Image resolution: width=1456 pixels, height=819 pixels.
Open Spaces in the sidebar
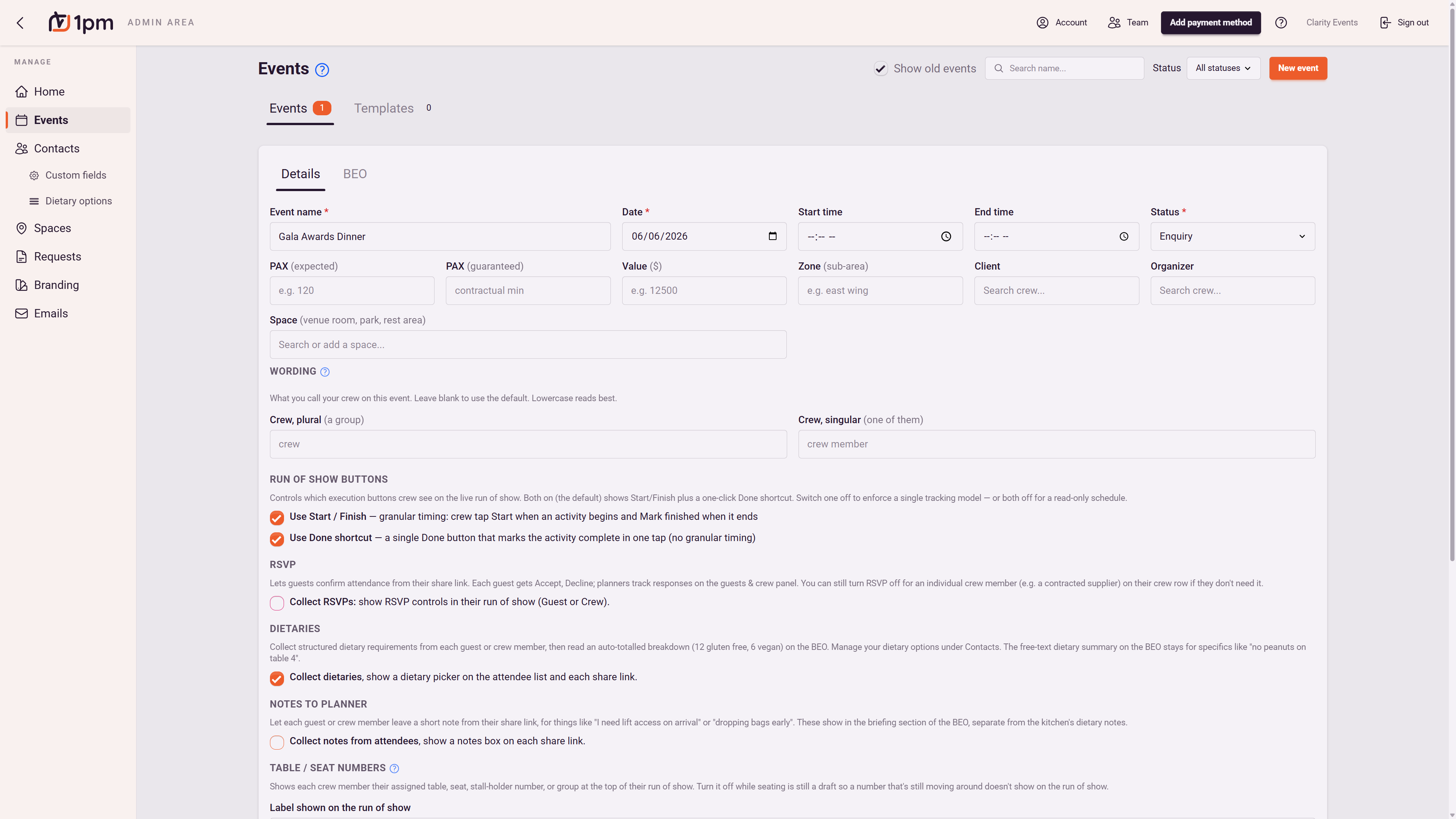(x=68, y=228)
